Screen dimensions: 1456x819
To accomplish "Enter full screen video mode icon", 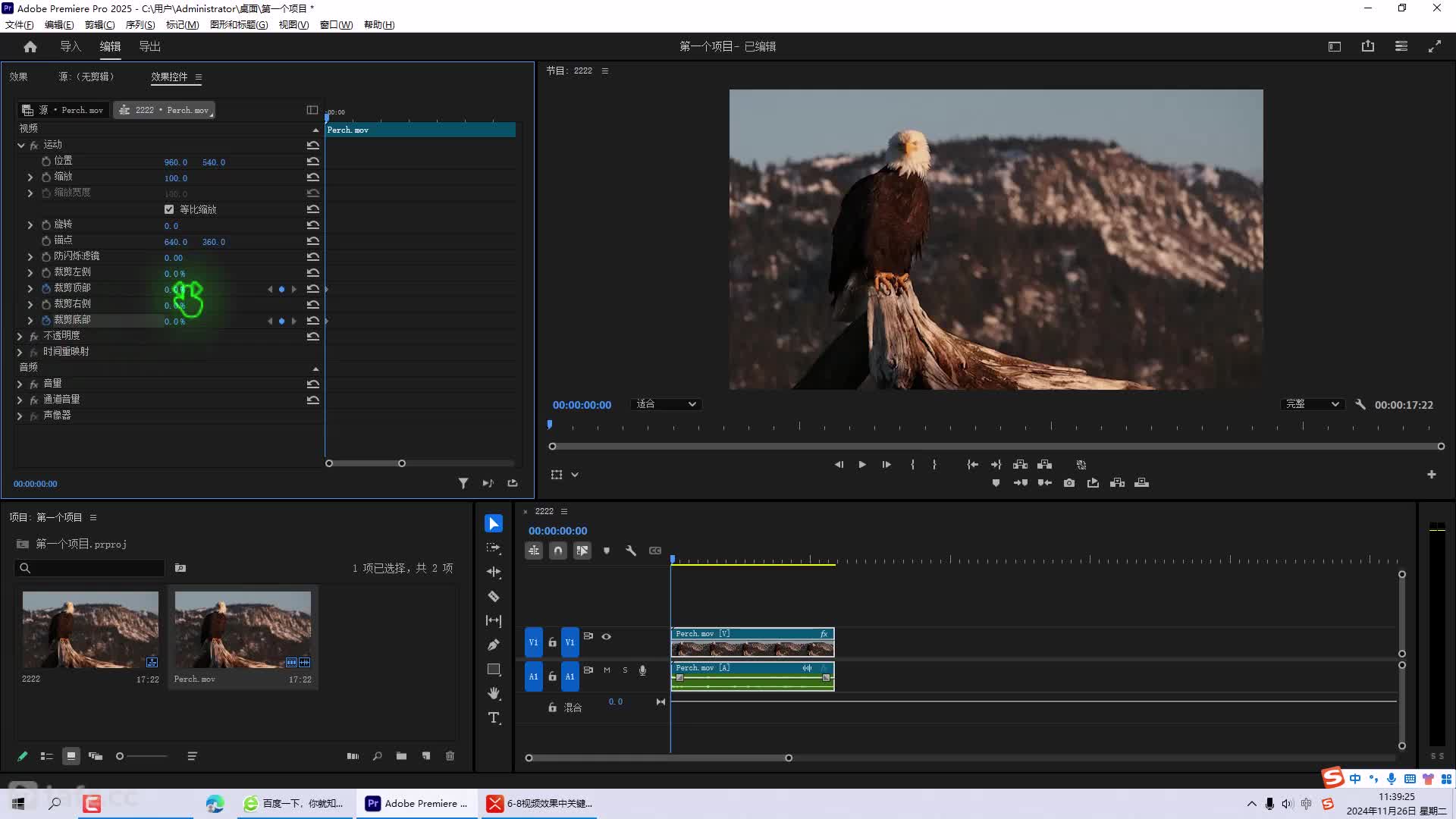I will [x=1435, y=46].
